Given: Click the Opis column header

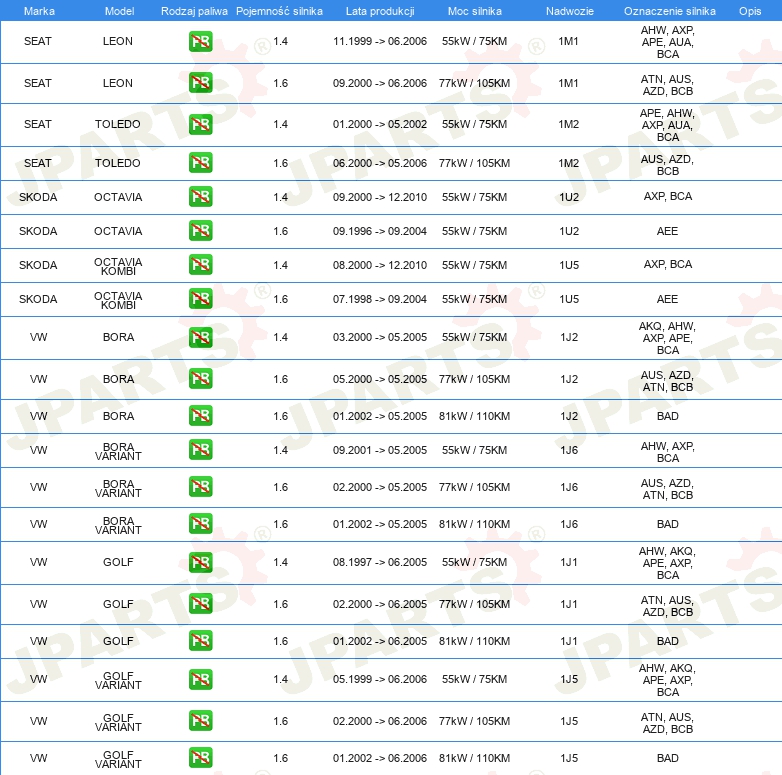Looking at the screenshot, I should tap(750, 11).
